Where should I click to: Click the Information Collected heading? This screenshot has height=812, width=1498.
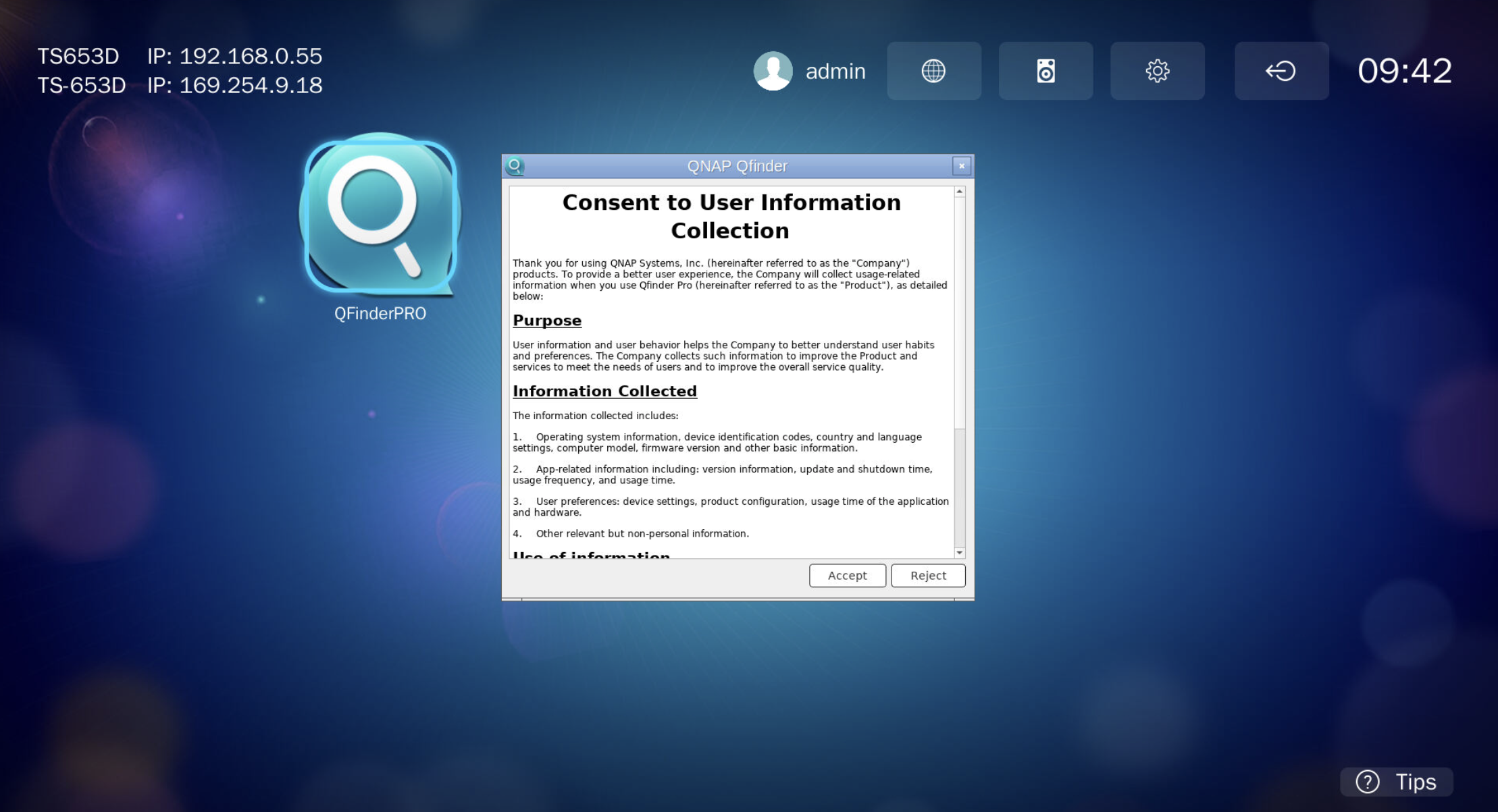click(x=604, y=391)
